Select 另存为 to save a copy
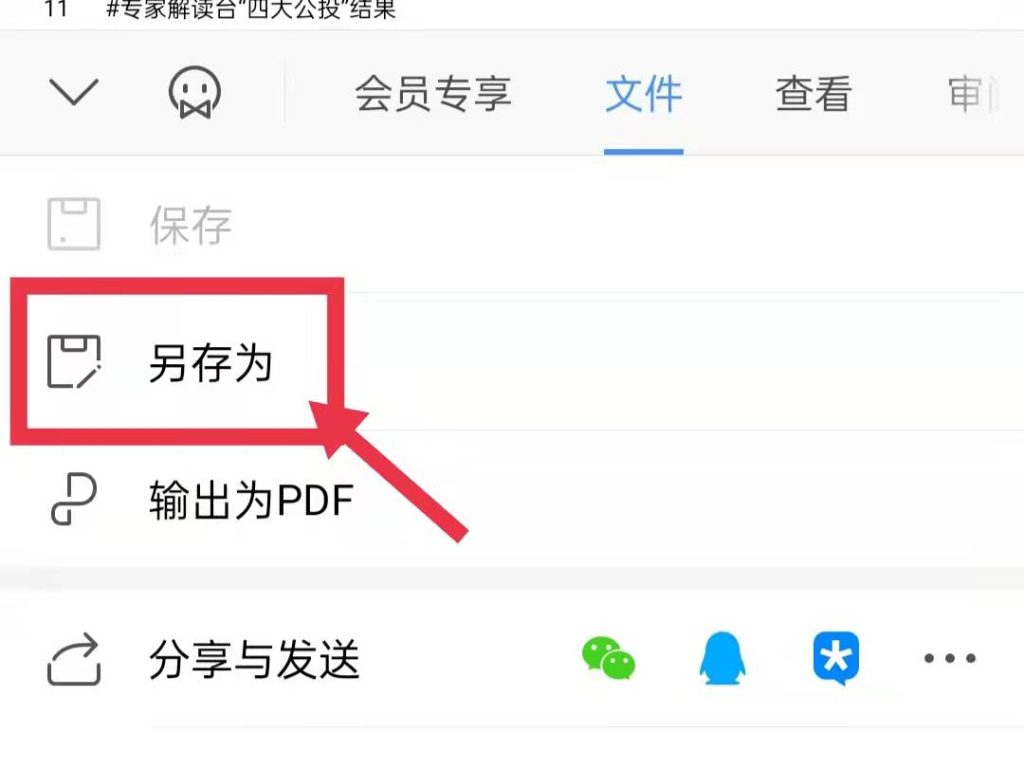1024x768 pixels. point(210,363)
